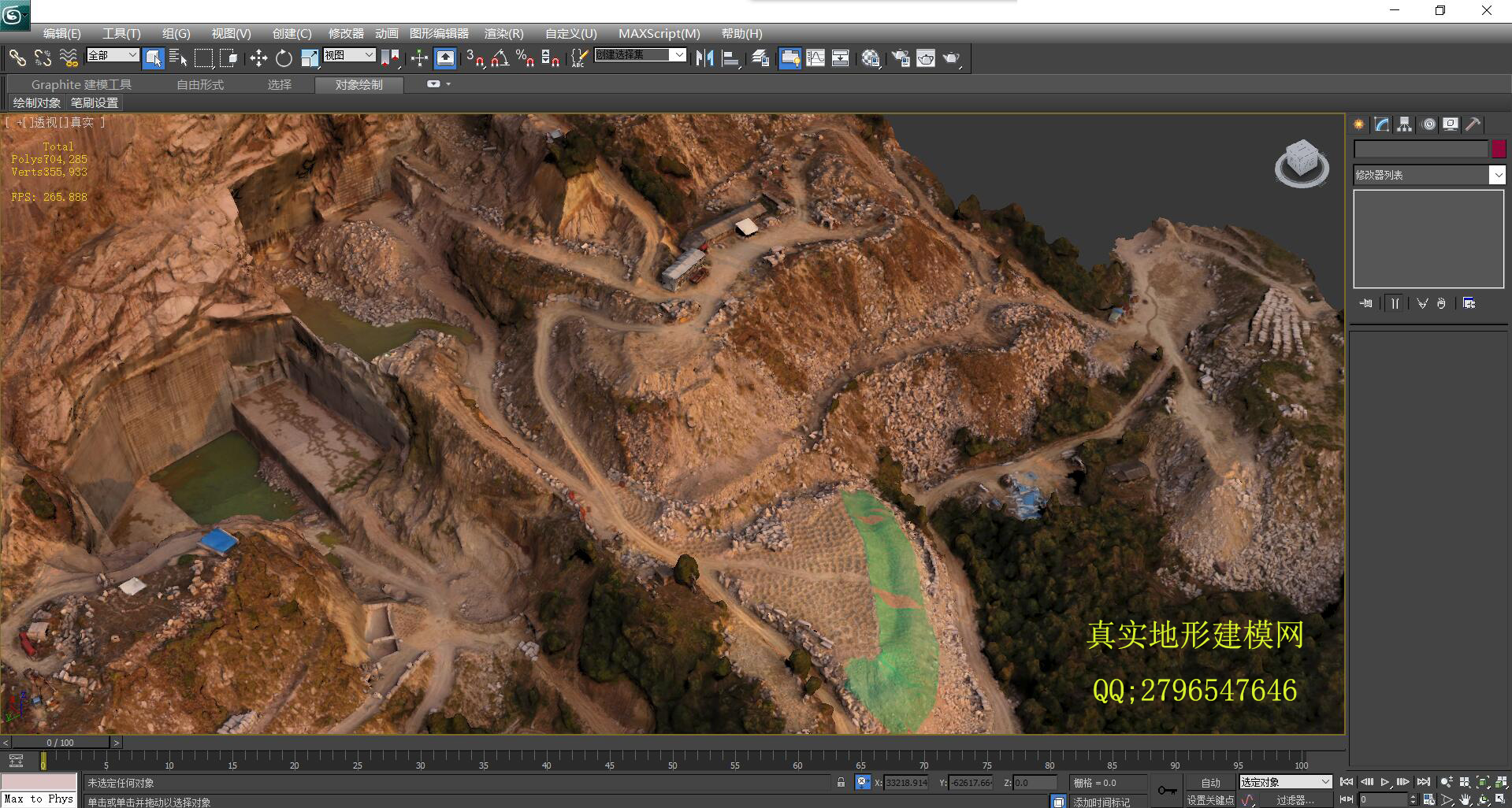The image size is (1512, 808).
Task: Switch to the 自由形式 ribbon tab
Action: coord(200,84)
